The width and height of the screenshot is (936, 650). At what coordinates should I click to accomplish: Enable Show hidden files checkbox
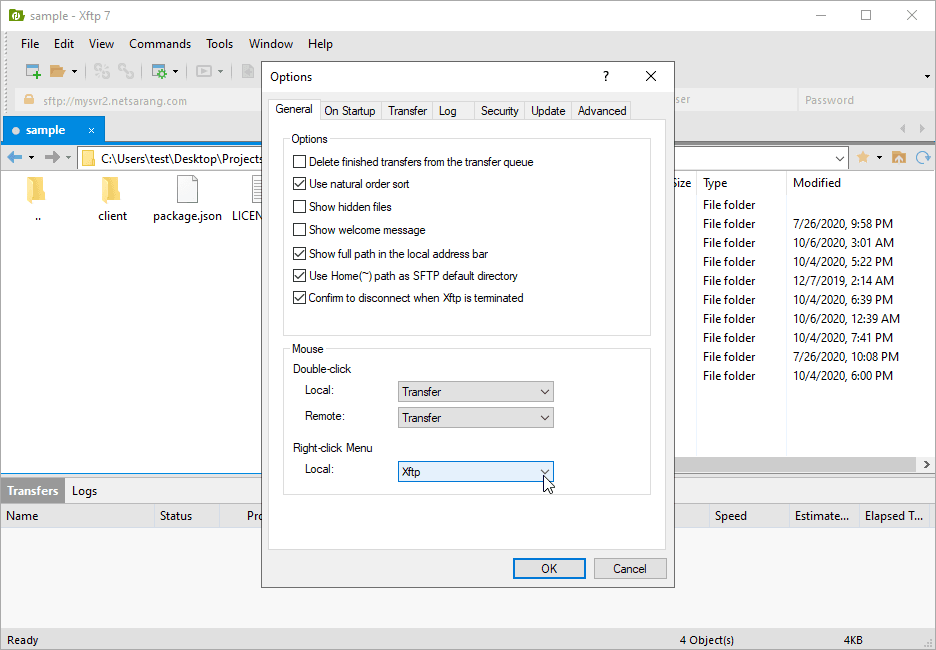coord(299,207)
